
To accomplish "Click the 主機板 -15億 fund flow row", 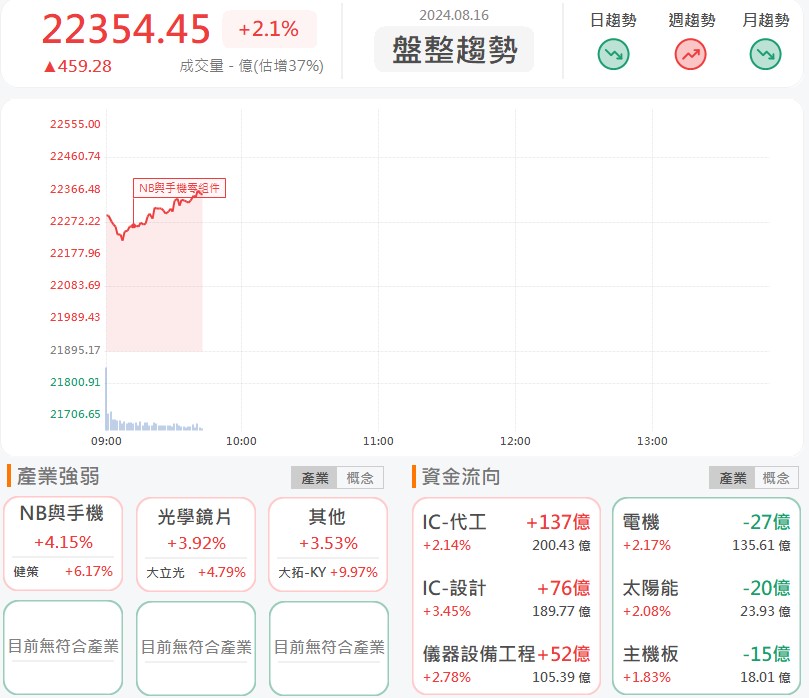I will click(x=706, y=664).
